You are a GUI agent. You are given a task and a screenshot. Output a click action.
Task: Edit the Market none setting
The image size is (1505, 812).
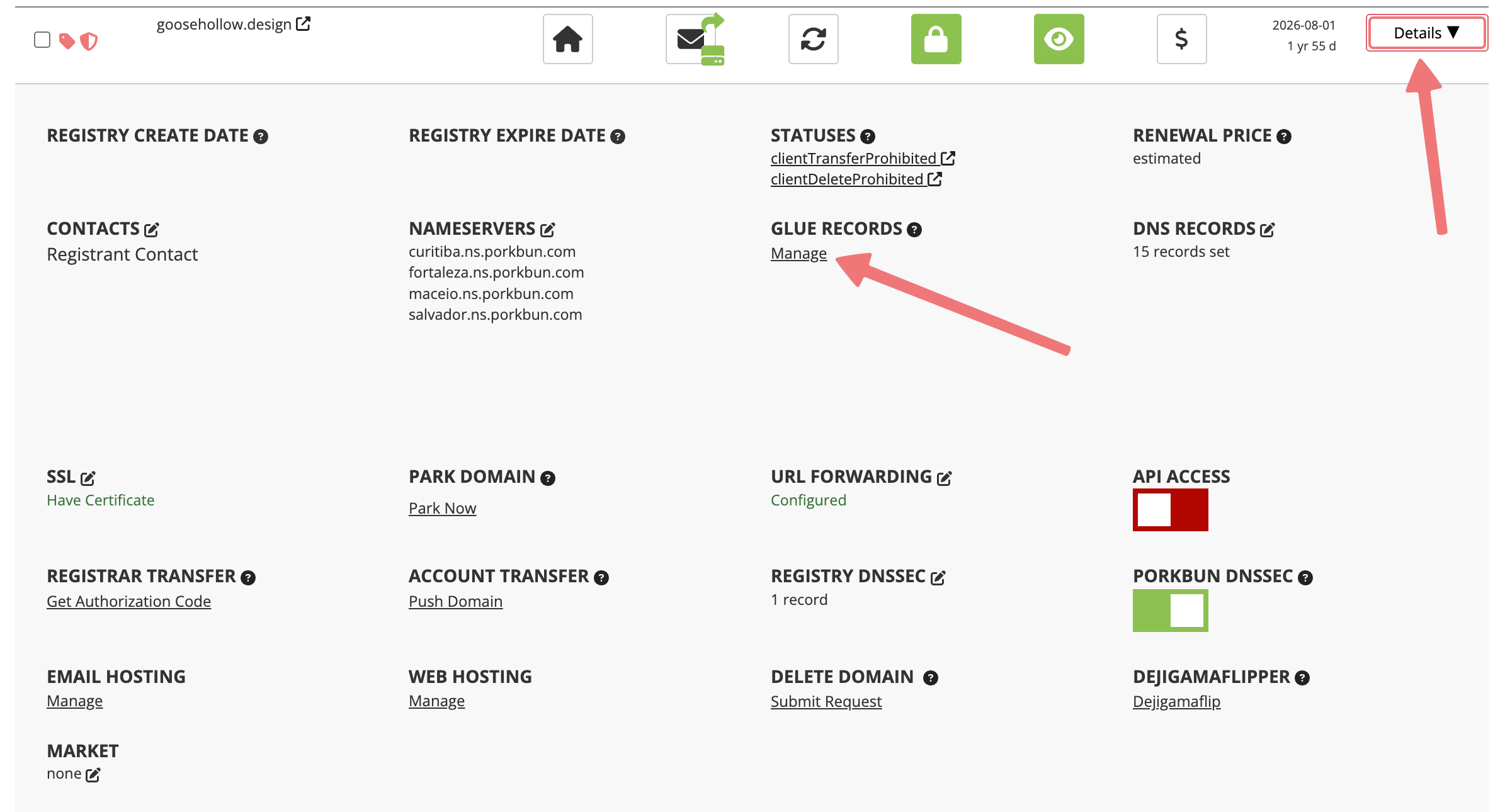coord(93,775)
